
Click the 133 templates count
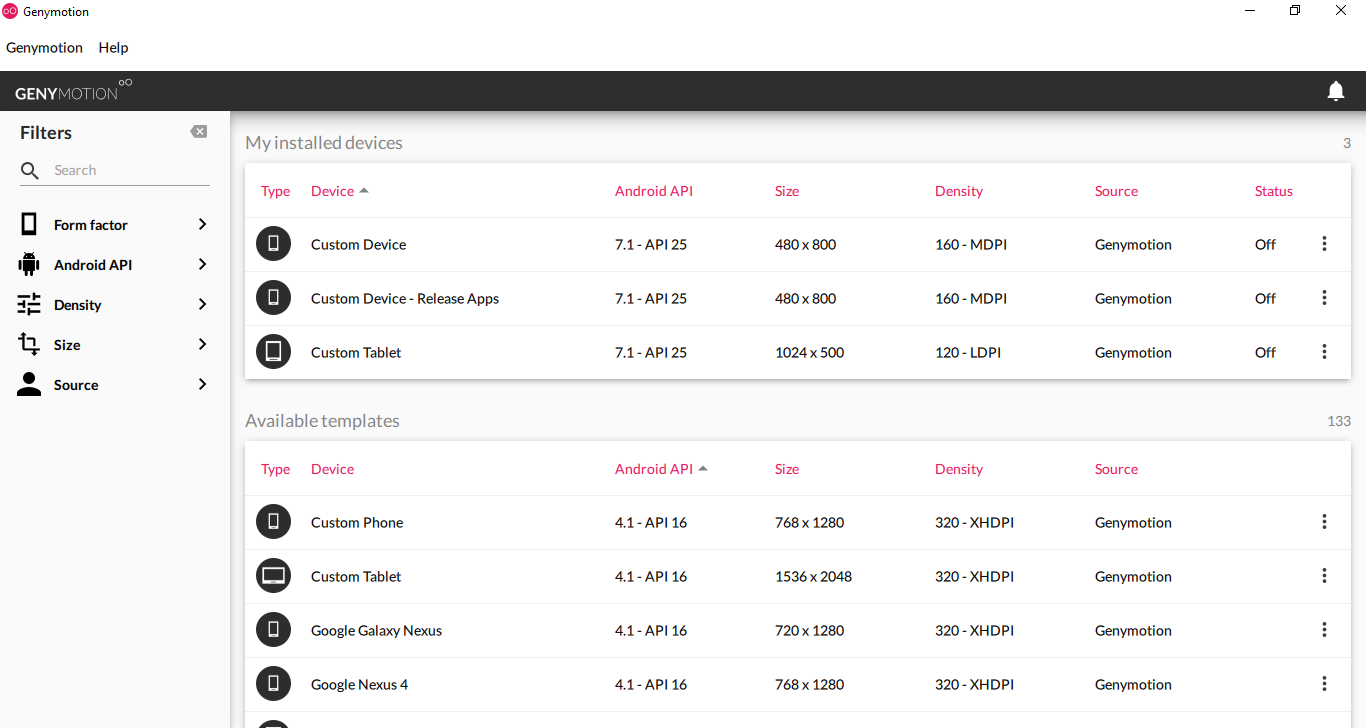[x=1339, y=421]
